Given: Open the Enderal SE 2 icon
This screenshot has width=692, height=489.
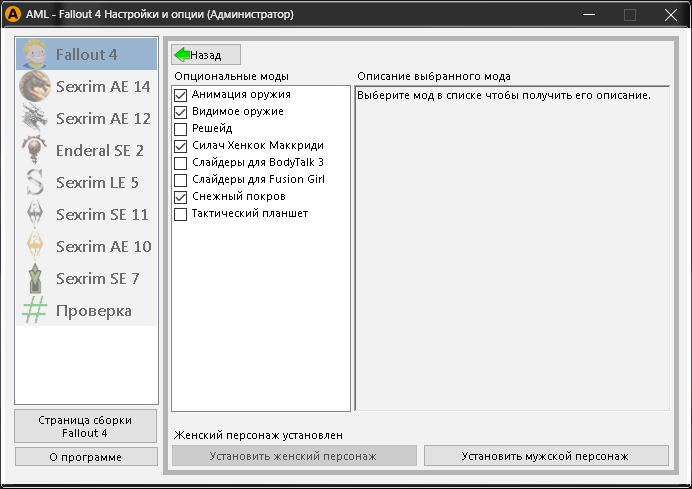Looking at the screenshot, I should [x=35, y=151].
